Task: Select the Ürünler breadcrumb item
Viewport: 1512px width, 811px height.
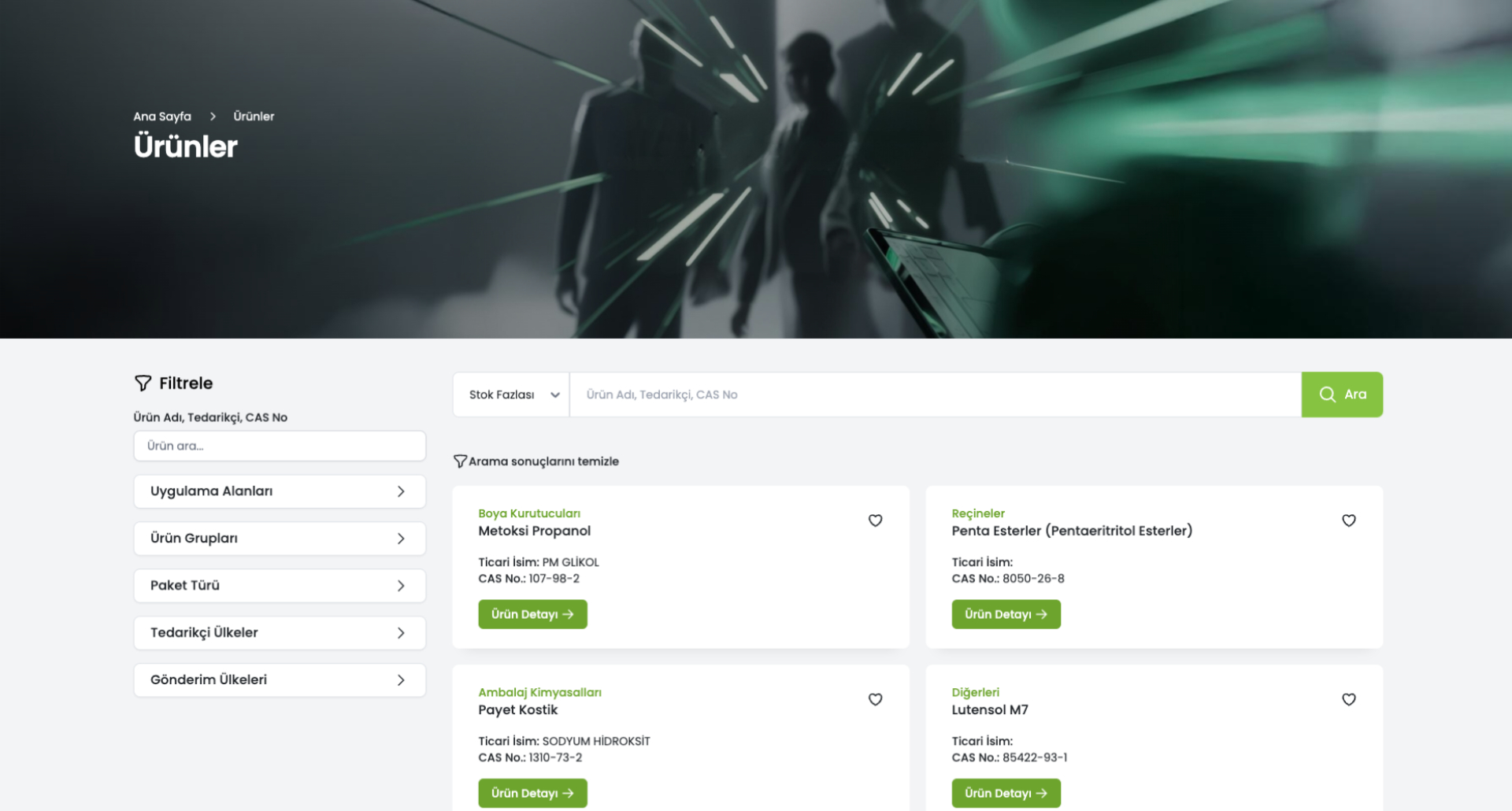Action: coord(254,117)
